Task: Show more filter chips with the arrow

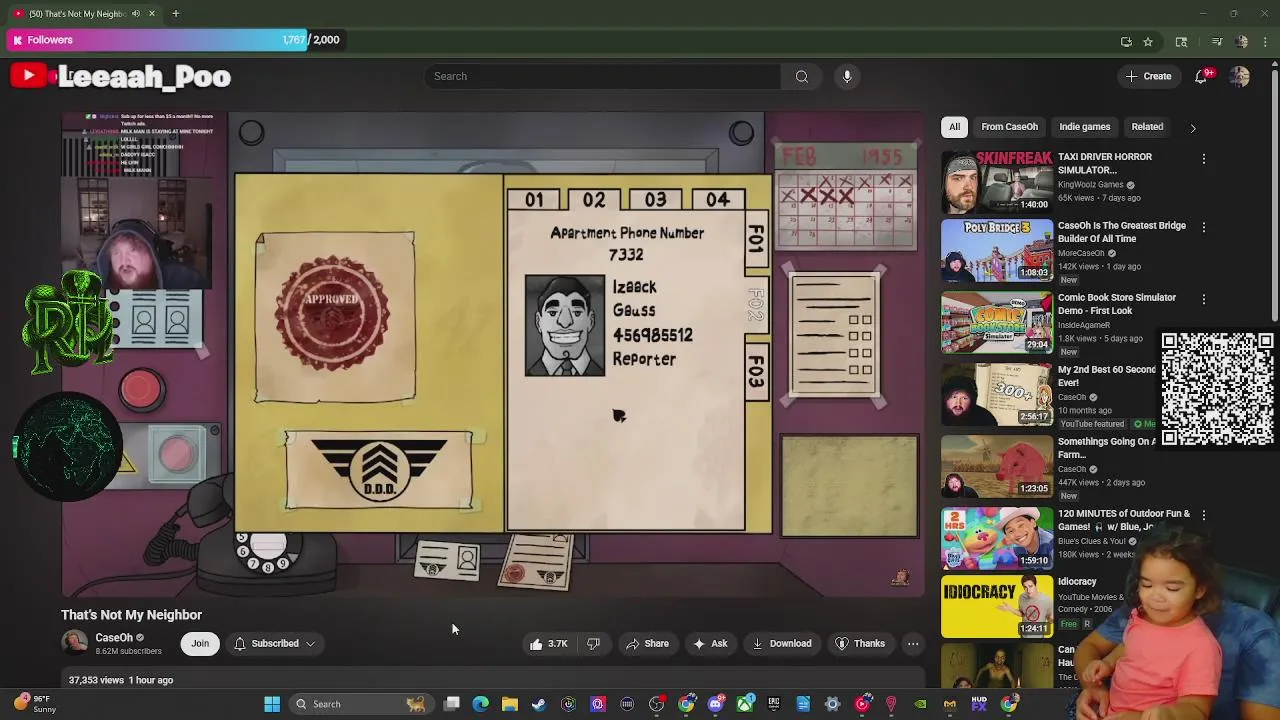Action: (1192, 127)
